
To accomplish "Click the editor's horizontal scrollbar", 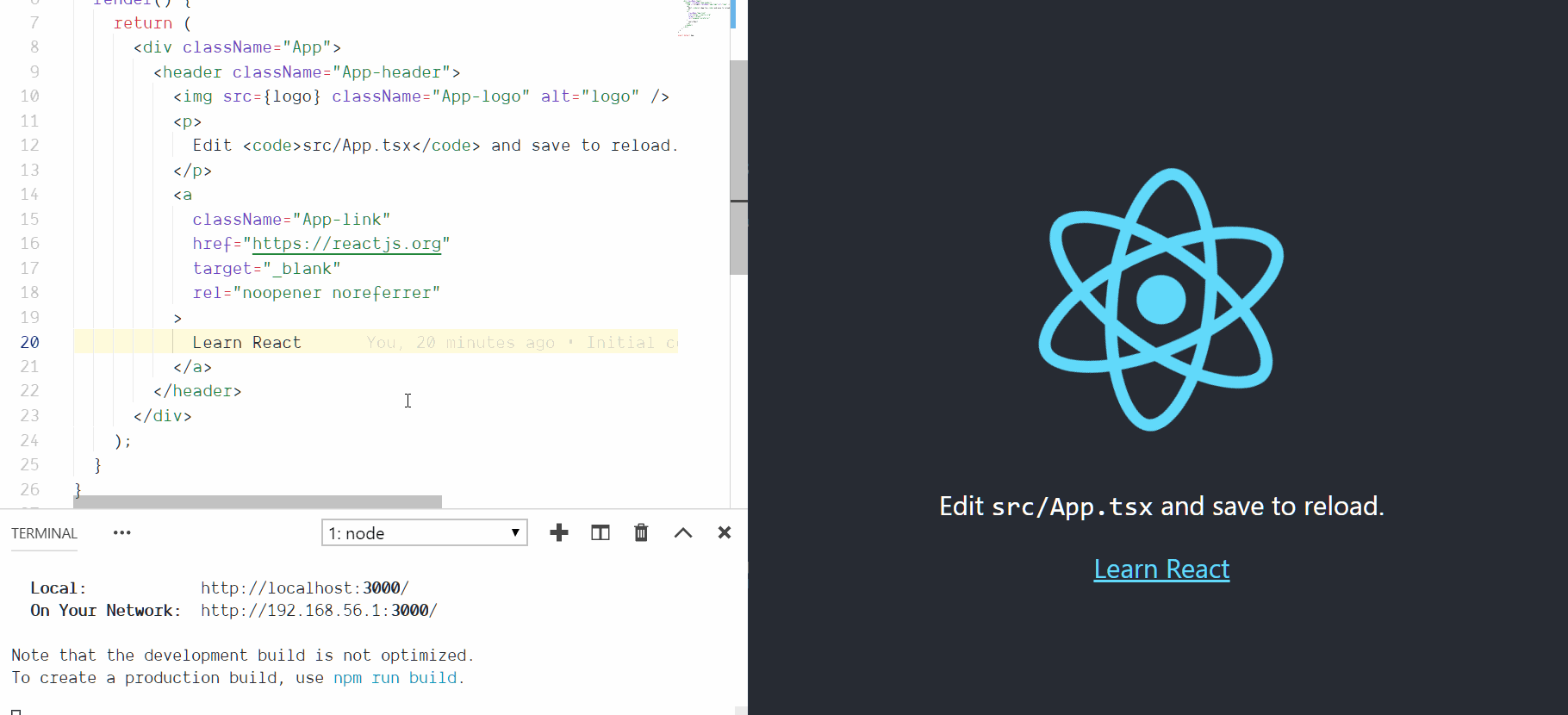I will coord(258,501).
